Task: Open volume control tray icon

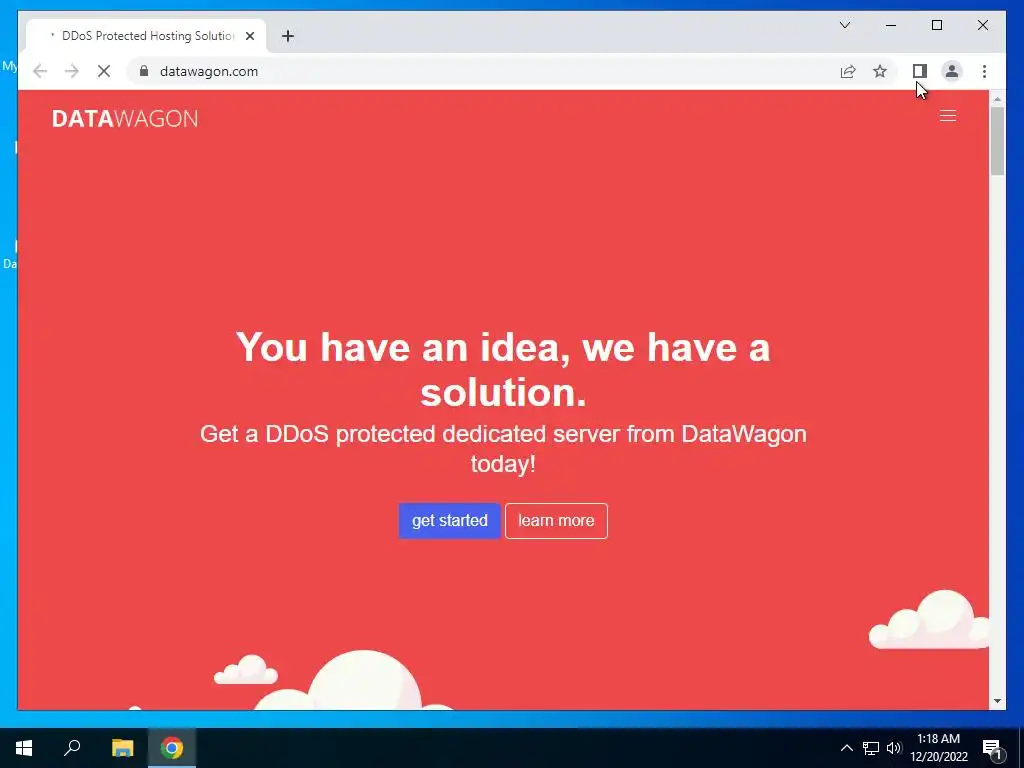Action: pos(893,748)
